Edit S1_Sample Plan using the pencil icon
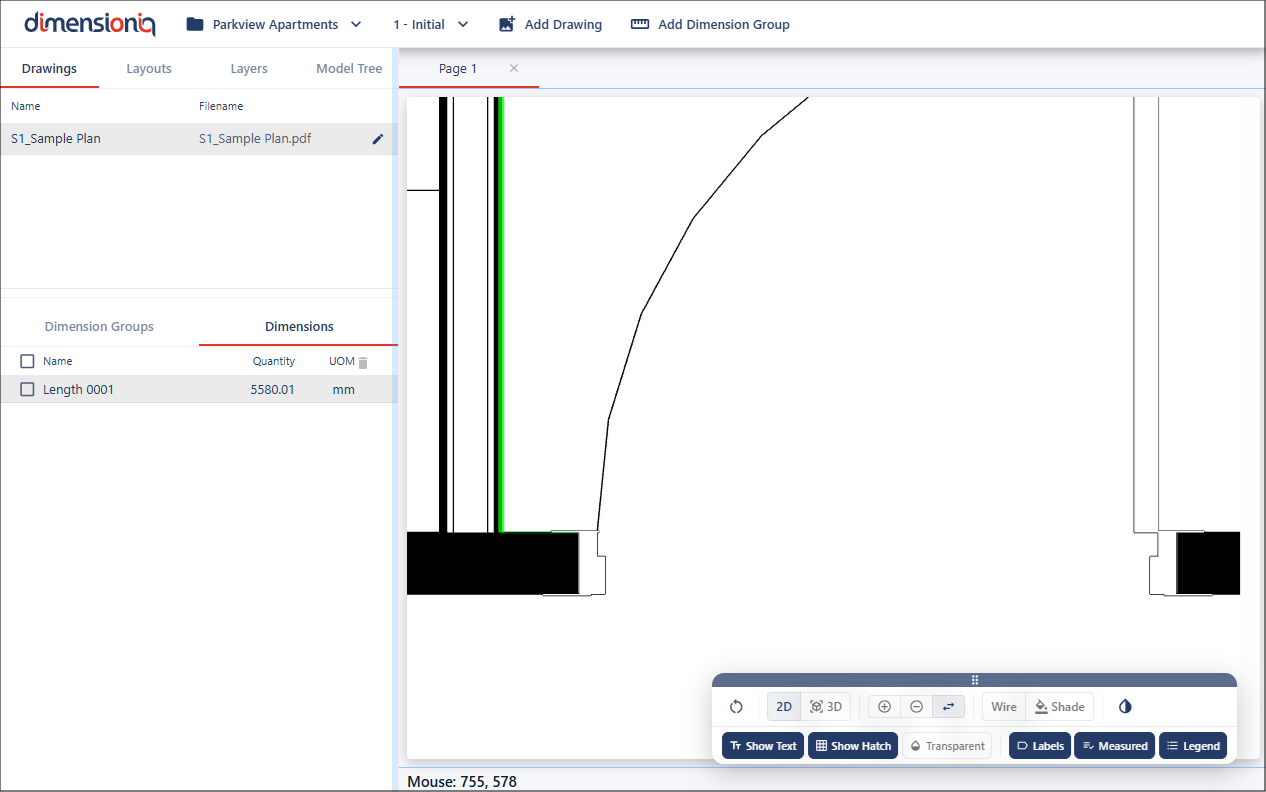This screenshot has height=792, width=1266. coord(378,139)
